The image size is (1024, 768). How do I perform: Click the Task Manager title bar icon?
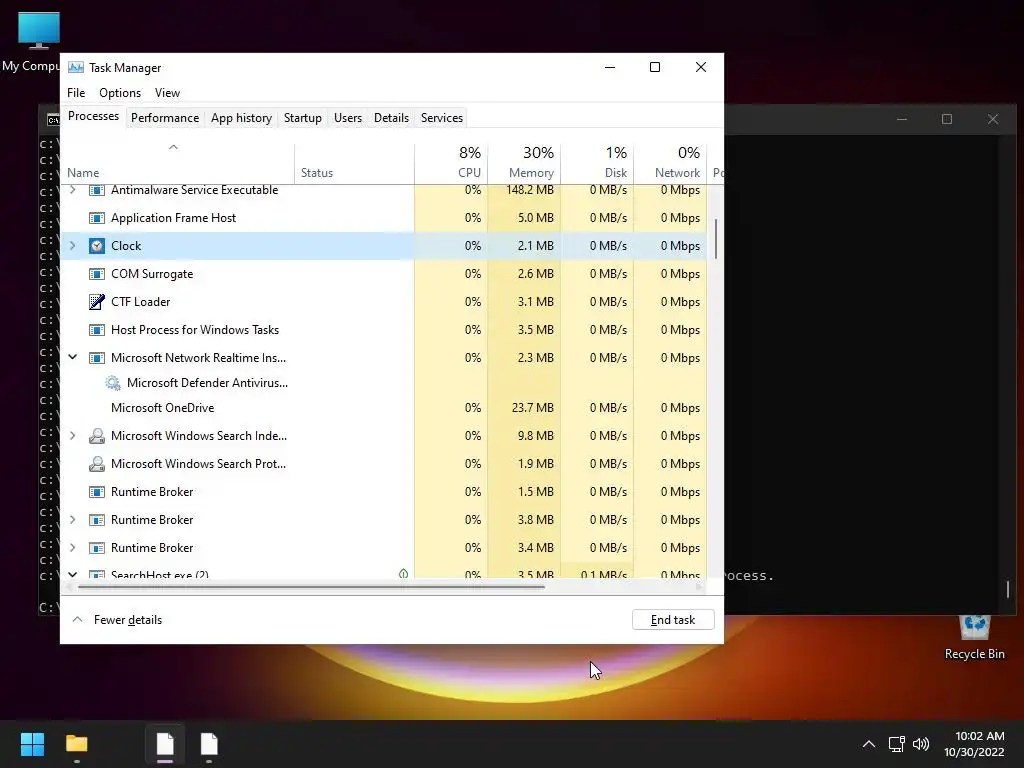[x=76, y=67]
